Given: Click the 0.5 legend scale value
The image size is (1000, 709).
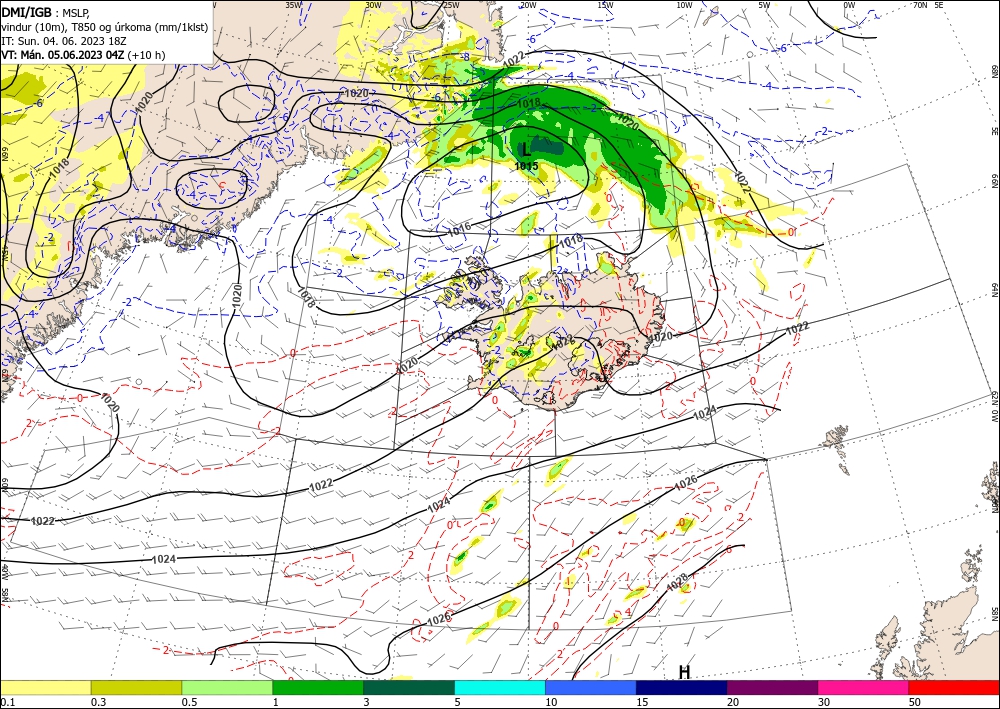Looking at the screenshot, I should [189, 702].
